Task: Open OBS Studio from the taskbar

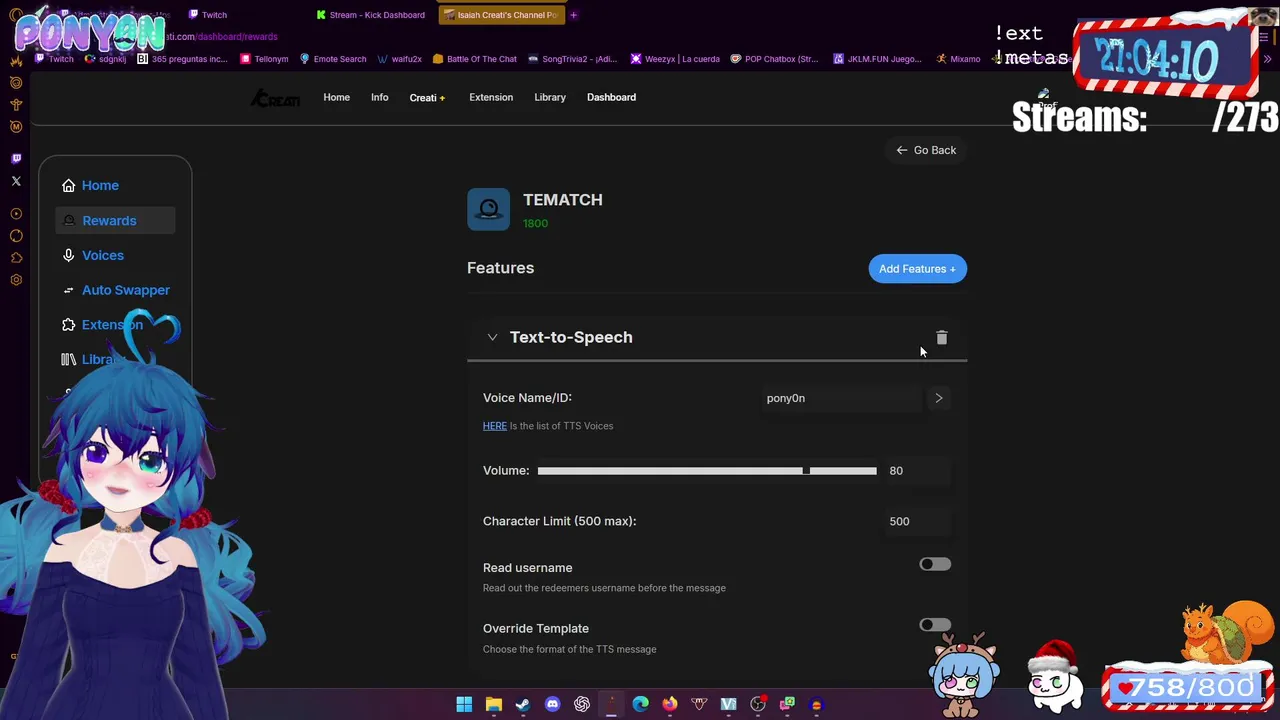Action: (758, 704)
